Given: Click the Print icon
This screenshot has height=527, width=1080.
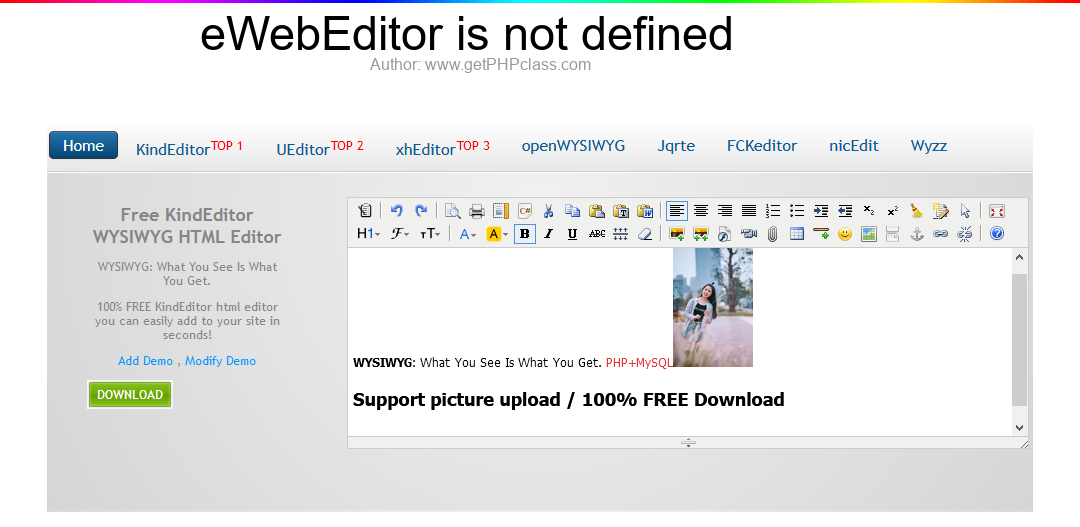Looking at the screenshot, I should 477,211.
